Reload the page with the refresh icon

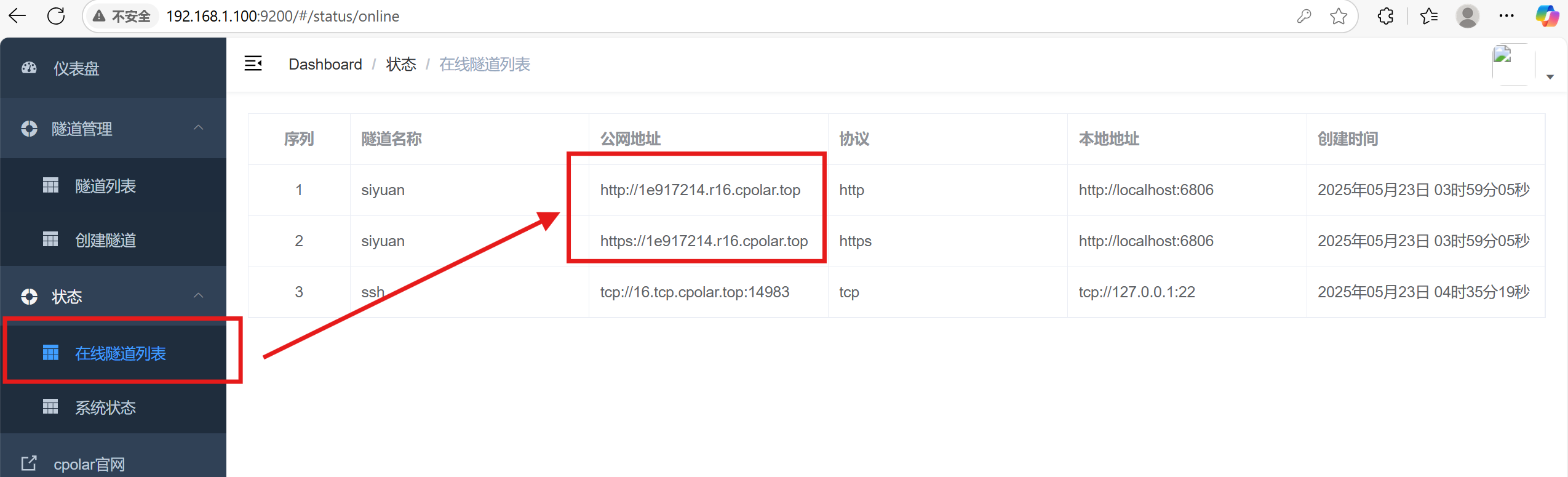click(x=56, y=16)
